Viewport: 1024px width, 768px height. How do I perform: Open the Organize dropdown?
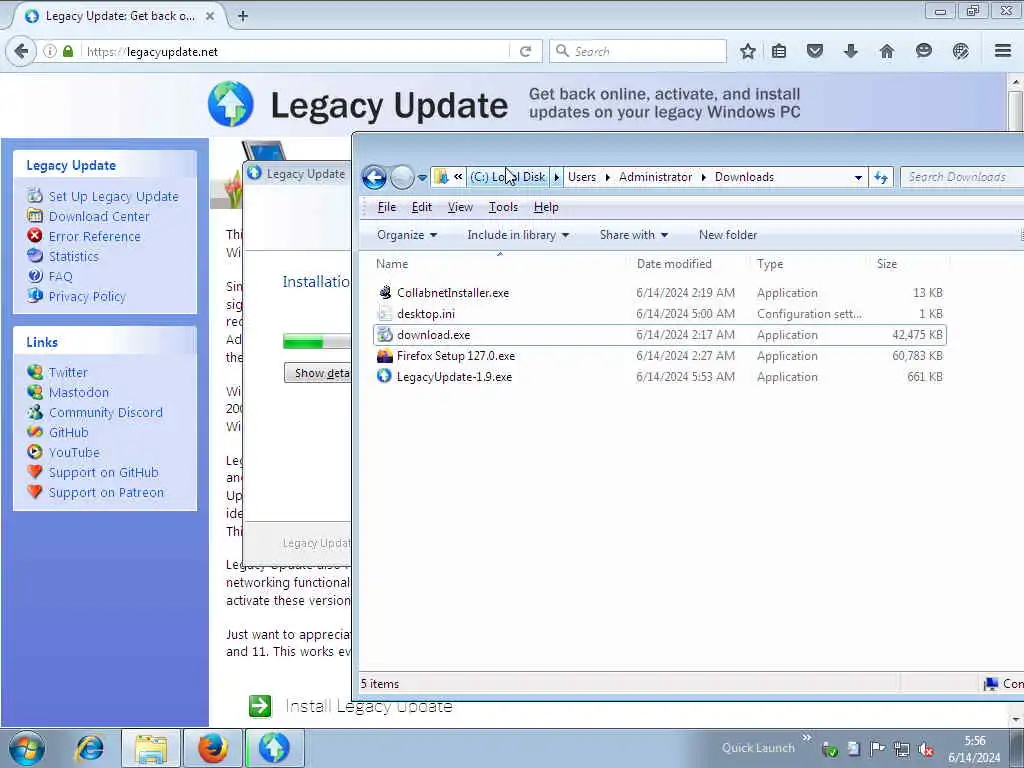(x=407, y=235)
